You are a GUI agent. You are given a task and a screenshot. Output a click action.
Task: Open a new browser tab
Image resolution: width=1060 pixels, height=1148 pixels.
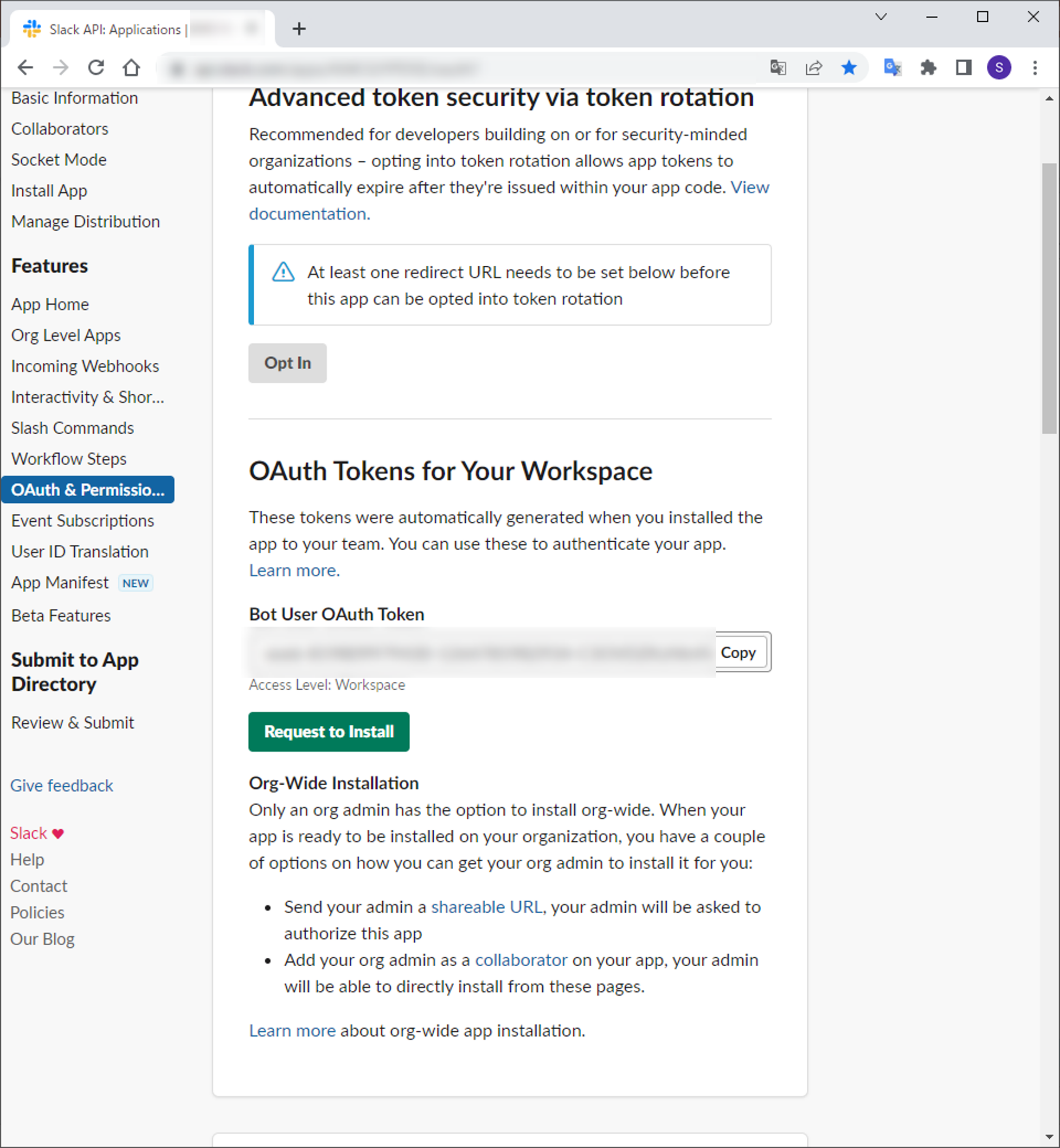click(299, 29)
